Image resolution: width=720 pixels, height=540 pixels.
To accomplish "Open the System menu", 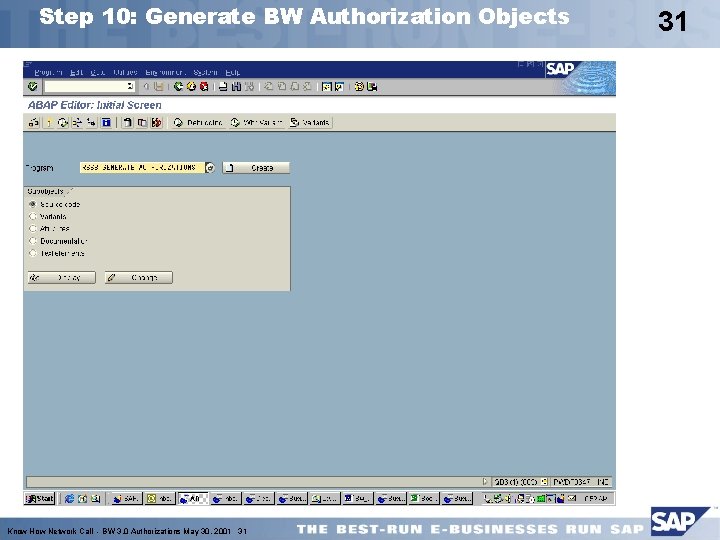I will point(205,72).
